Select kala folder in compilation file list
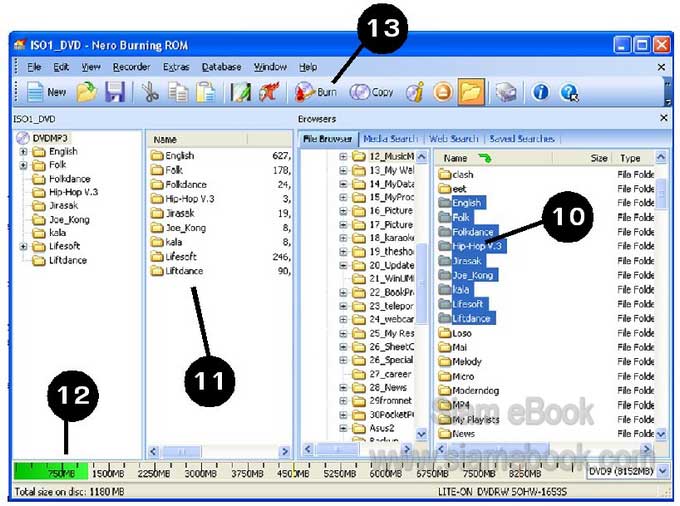 167,242
